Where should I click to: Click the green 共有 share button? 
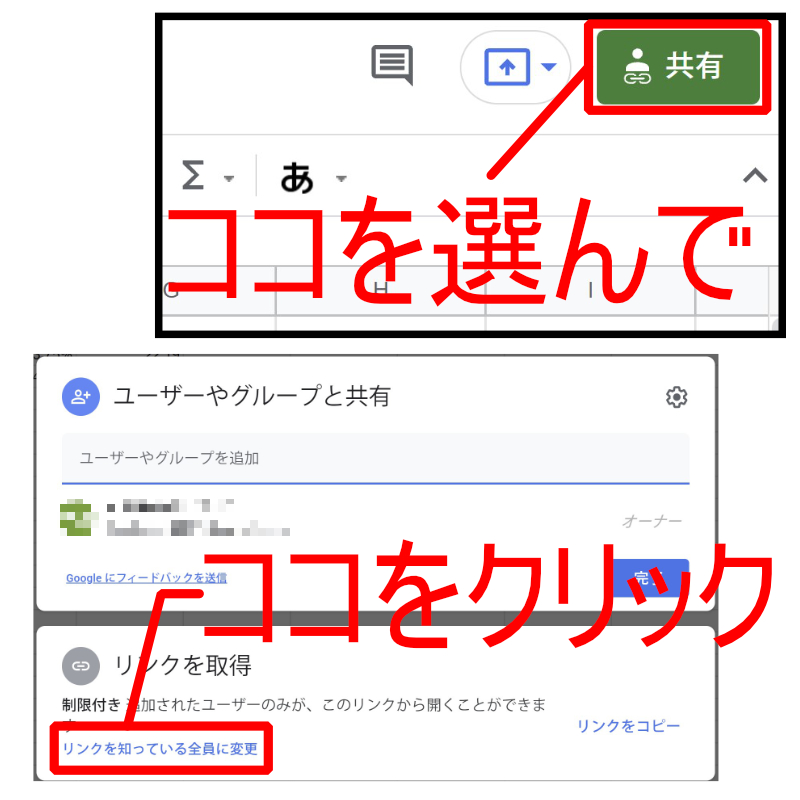(x=678, y=67)
